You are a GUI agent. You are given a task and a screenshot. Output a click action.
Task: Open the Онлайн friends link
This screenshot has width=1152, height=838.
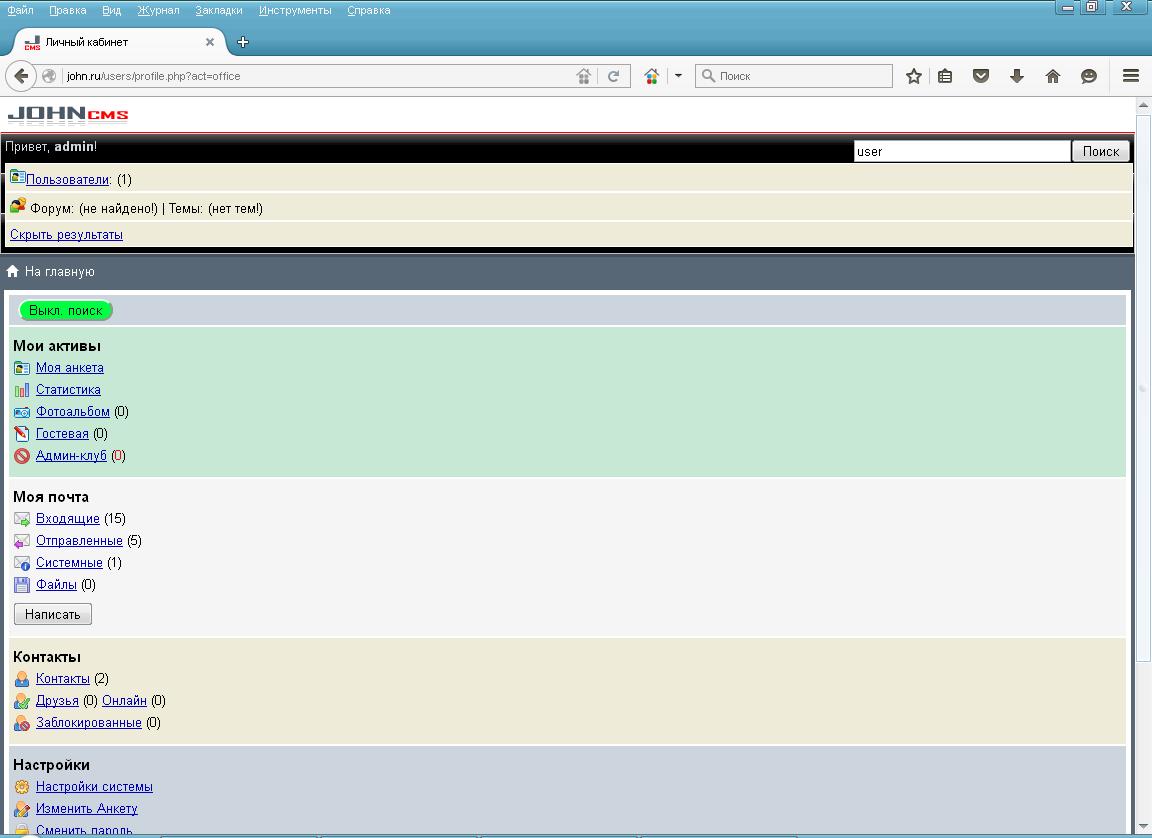124,701
